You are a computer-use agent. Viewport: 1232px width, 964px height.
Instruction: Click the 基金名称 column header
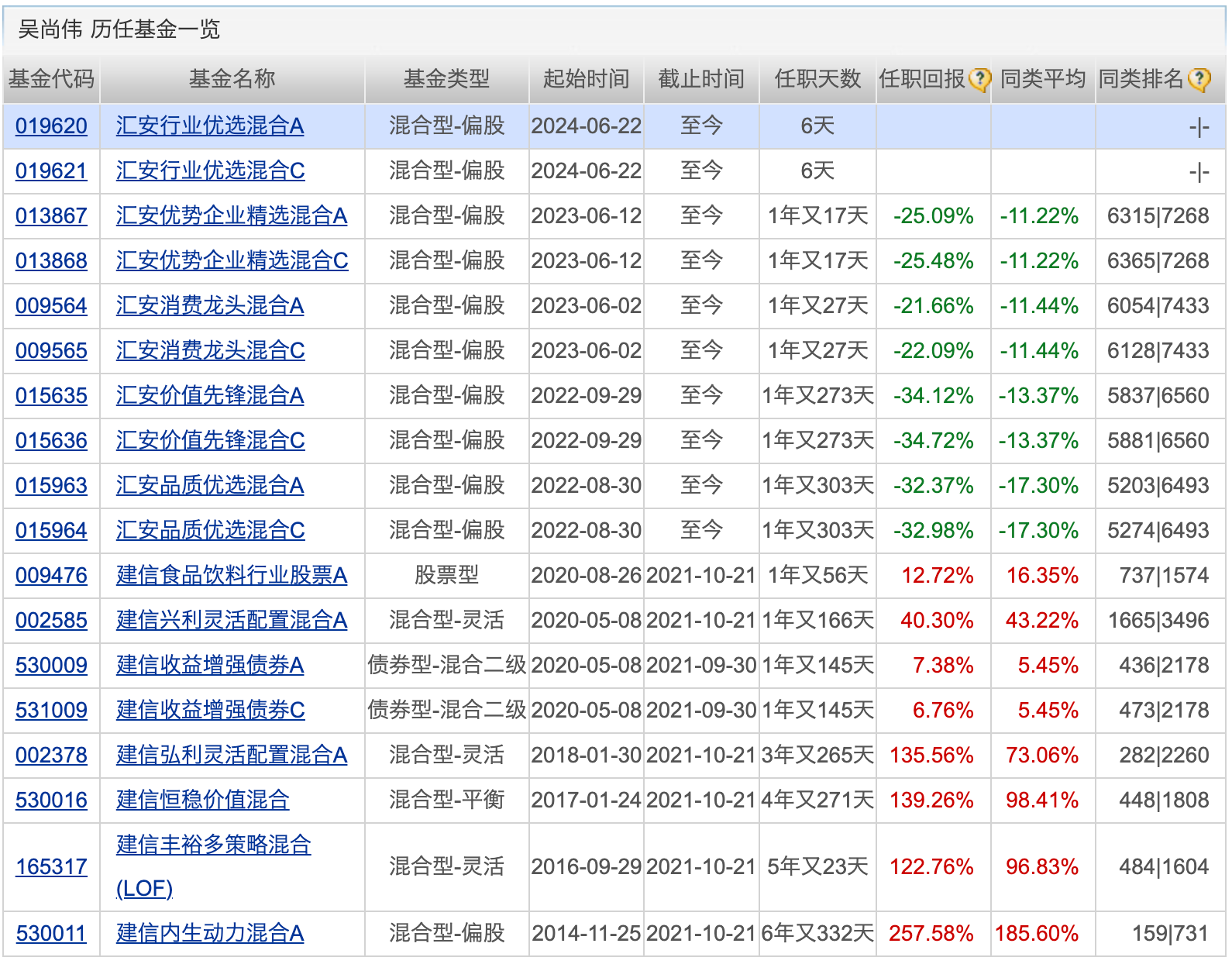(232, 79)
